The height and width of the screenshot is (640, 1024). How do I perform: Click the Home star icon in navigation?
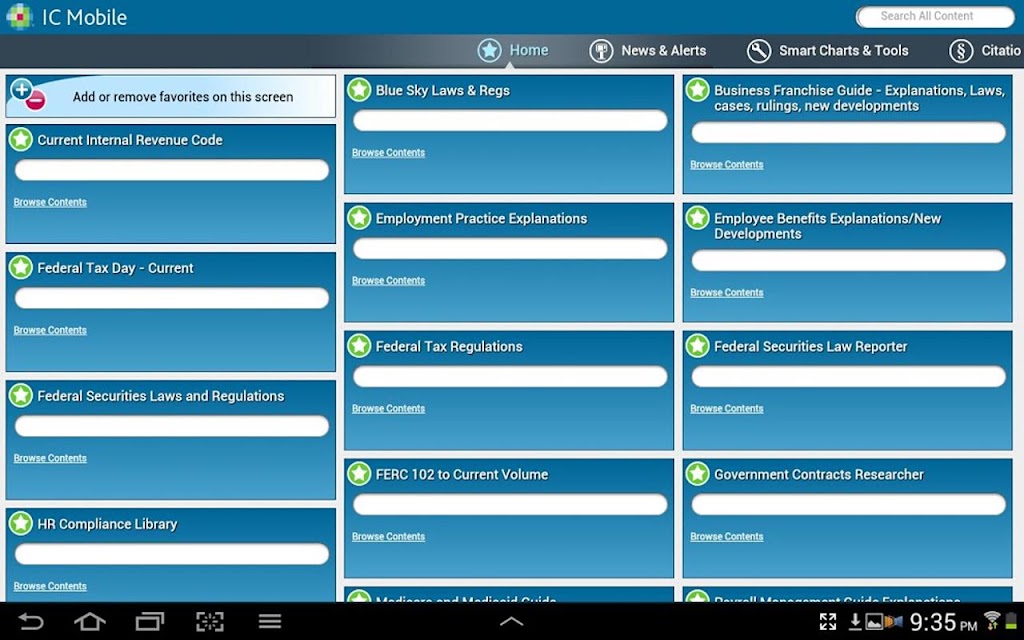pos(489,50)
